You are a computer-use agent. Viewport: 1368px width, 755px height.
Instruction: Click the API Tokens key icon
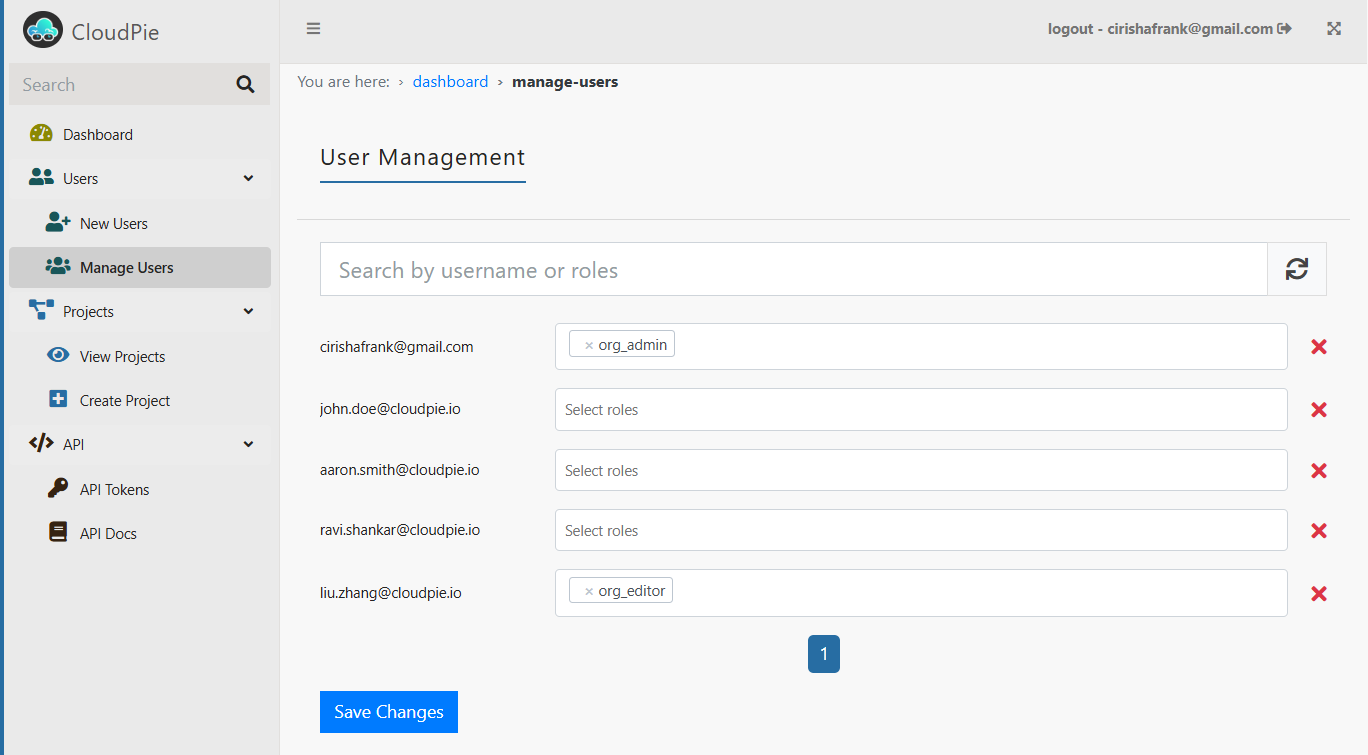[x=58, y=489]
